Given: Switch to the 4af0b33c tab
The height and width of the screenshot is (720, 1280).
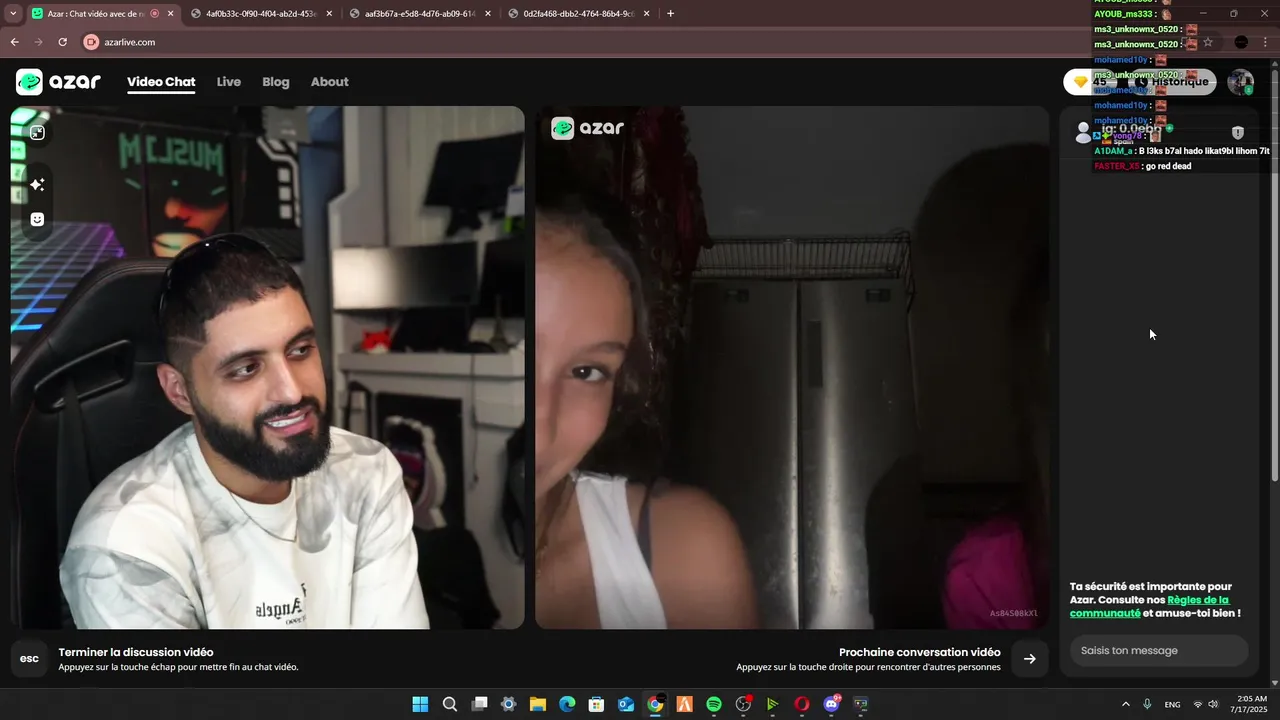Looking at the screenshot, I should tap(260, 14).
